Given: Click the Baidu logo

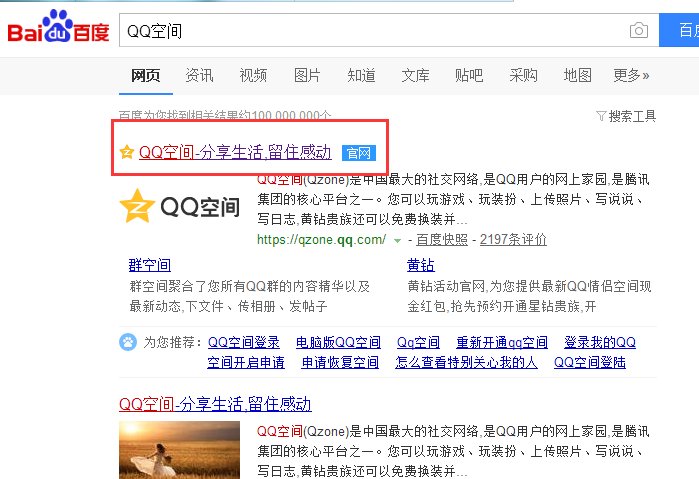Looking at the screenshot, I should click(x=58, y=26).
